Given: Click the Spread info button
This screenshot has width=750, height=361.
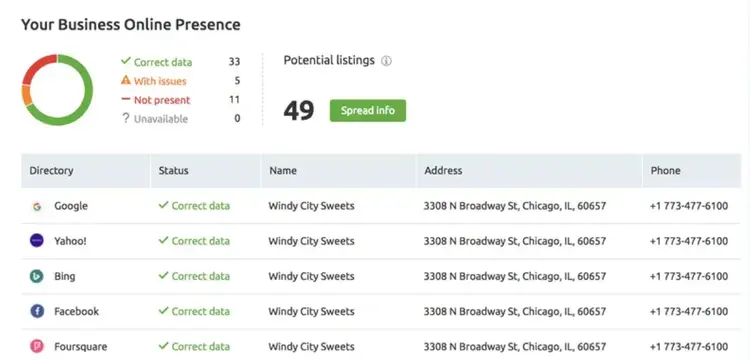Looking at the screenshot, I should (368, 110).
